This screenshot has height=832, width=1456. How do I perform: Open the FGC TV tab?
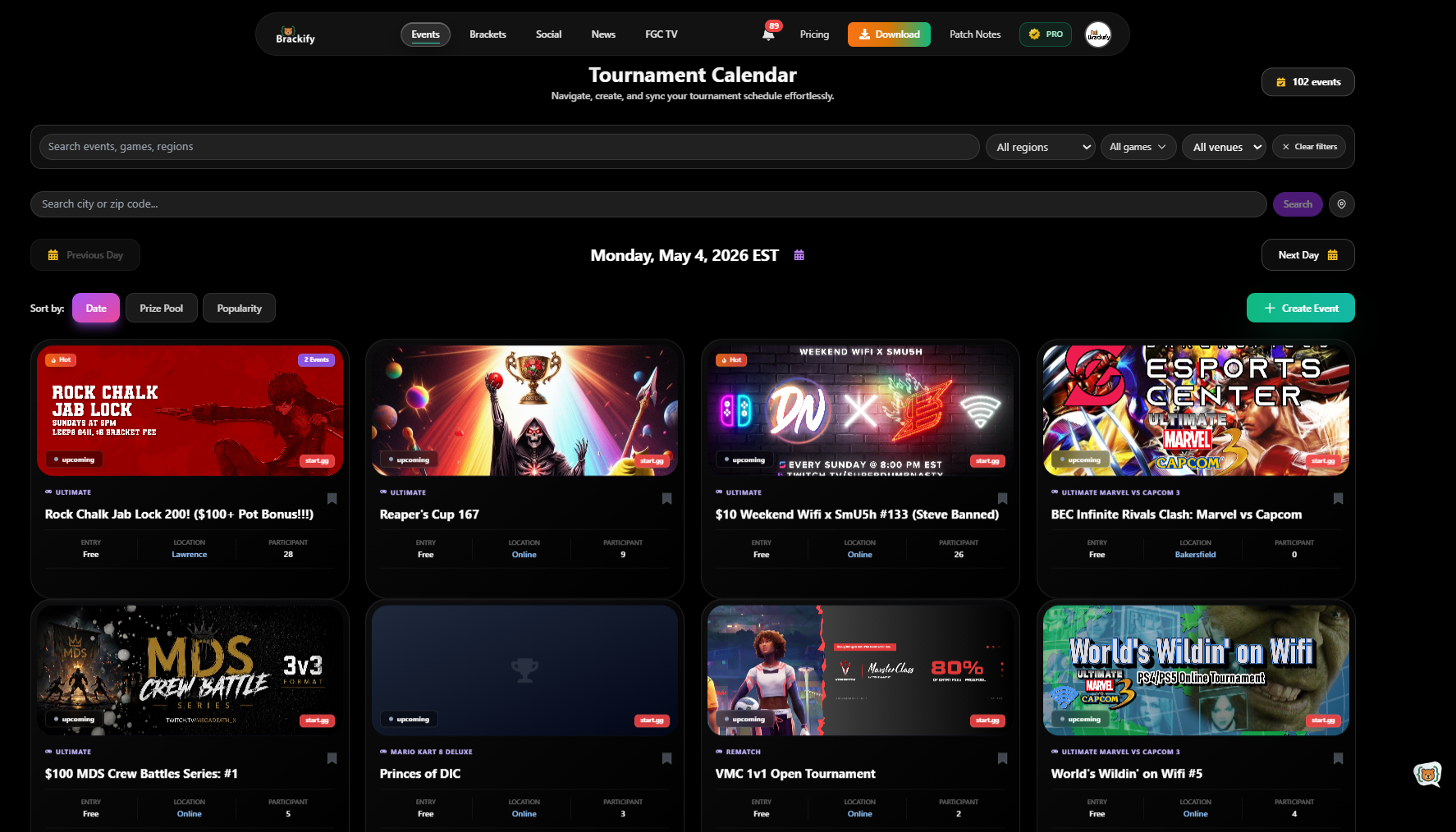pyautogui.click(x=661, y=34)
